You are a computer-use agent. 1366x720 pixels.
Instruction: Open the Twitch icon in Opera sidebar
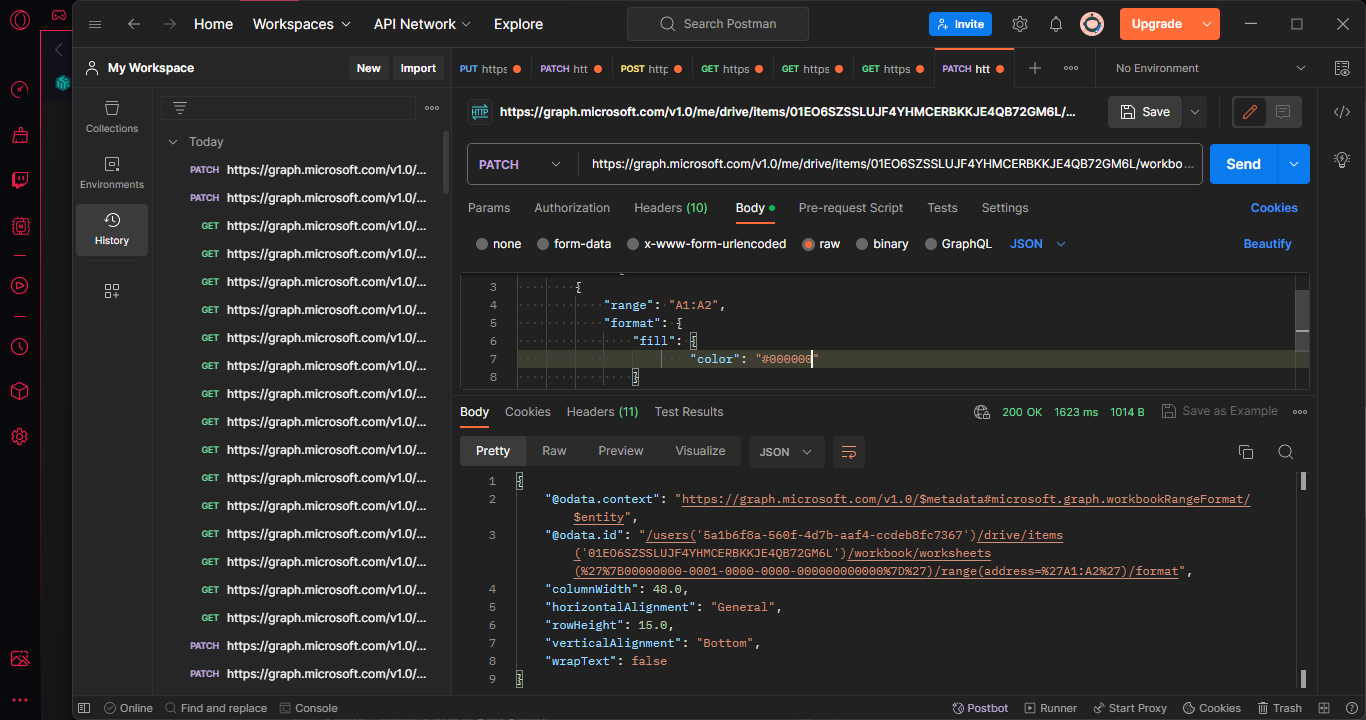20,181
